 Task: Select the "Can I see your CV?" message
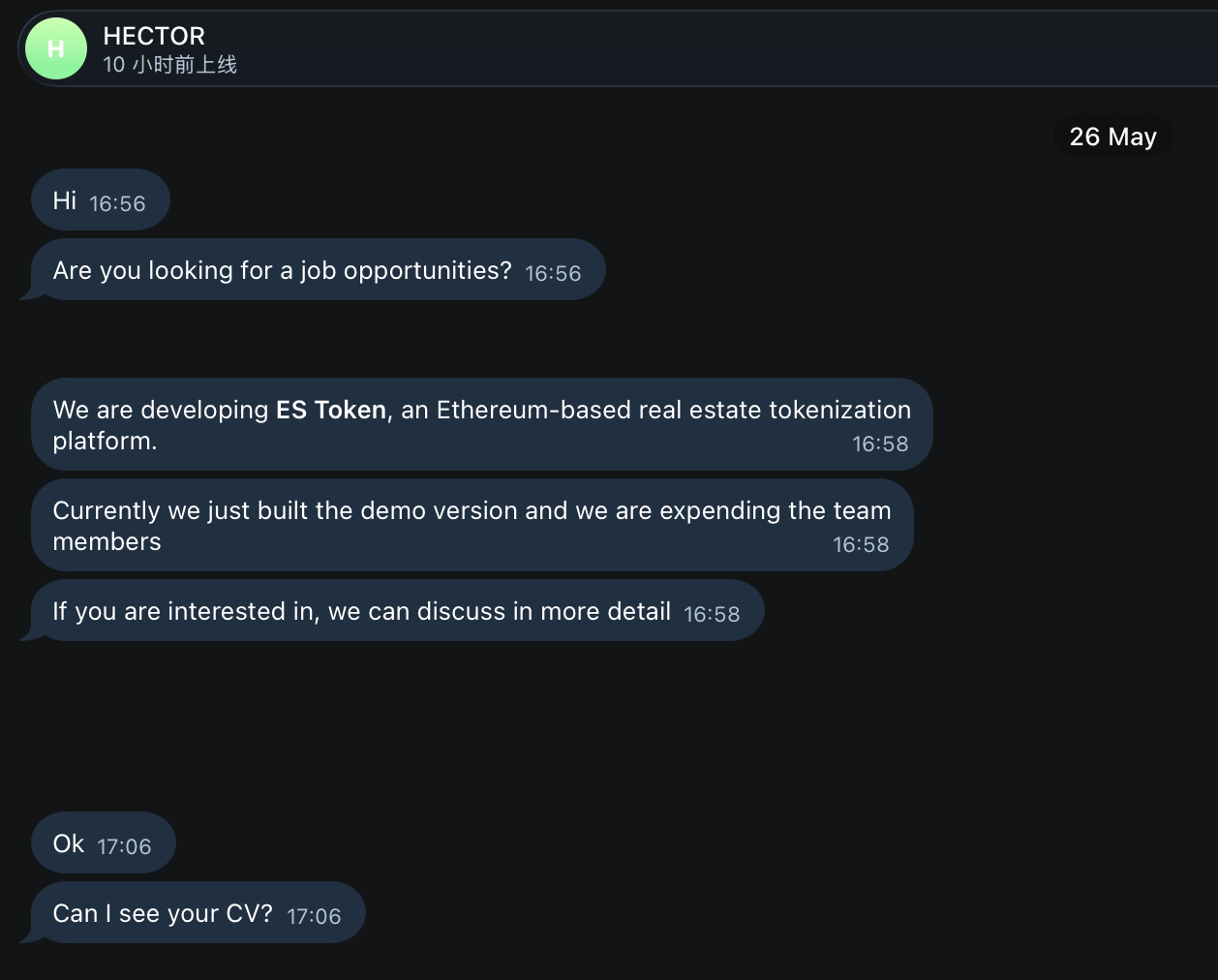198,912
